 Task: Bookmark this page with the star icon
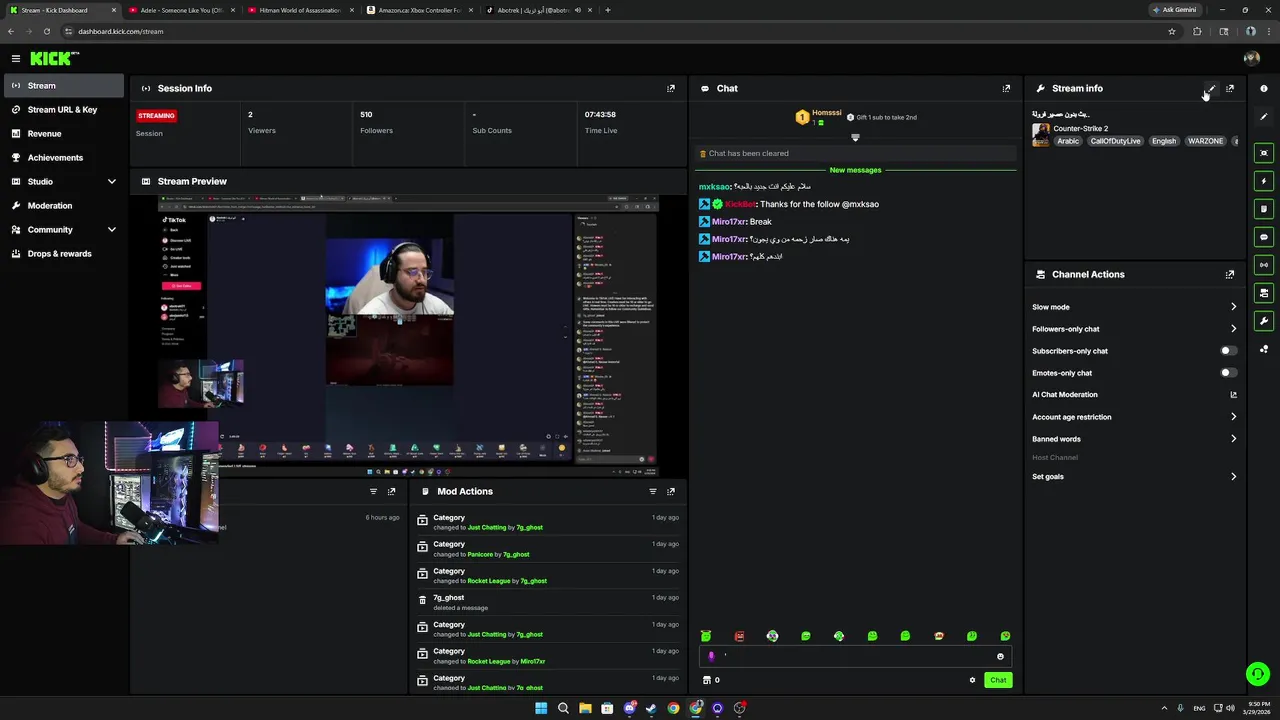(1172, 31)
